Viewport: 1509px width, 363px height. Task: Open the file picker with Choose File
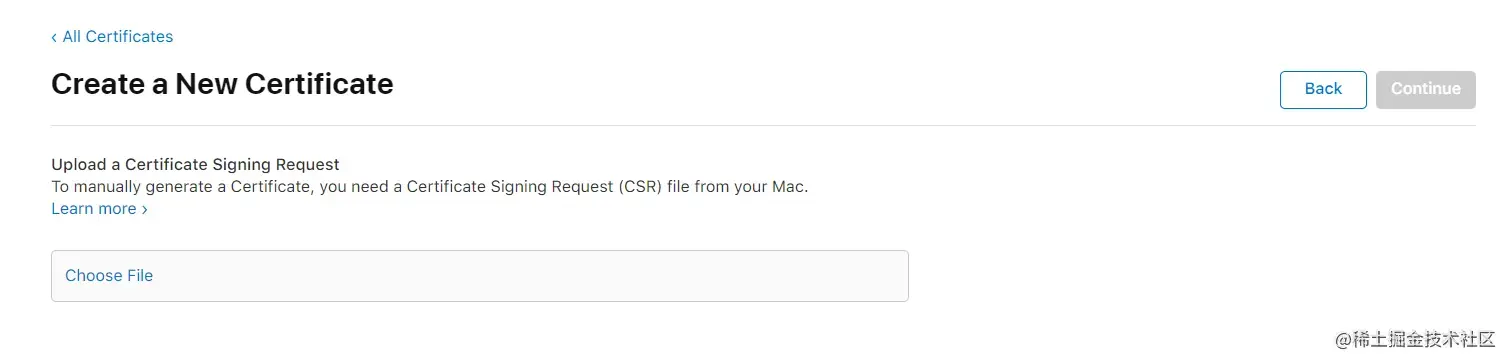point(109,276)
